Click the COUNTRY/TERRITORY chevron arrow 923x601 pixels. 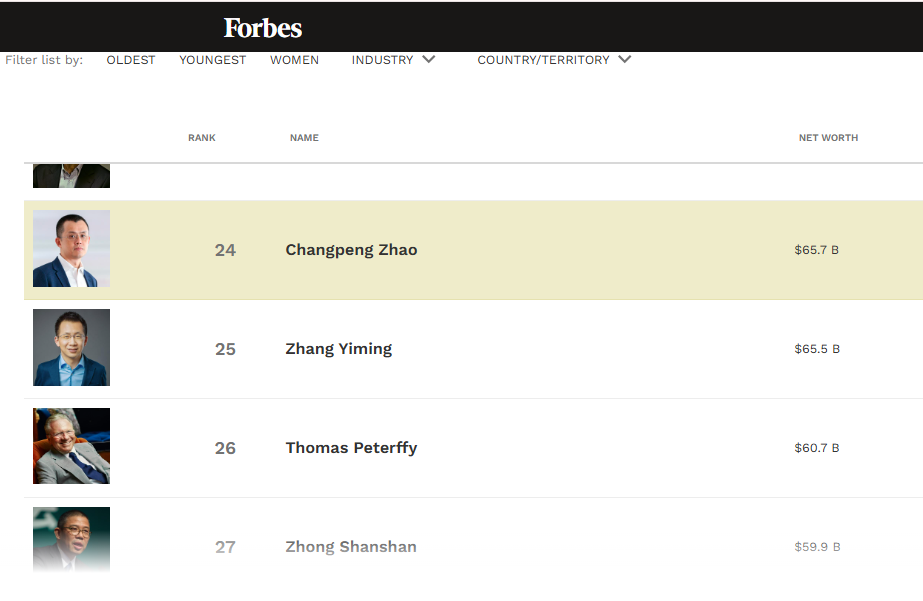pos(625,60)
